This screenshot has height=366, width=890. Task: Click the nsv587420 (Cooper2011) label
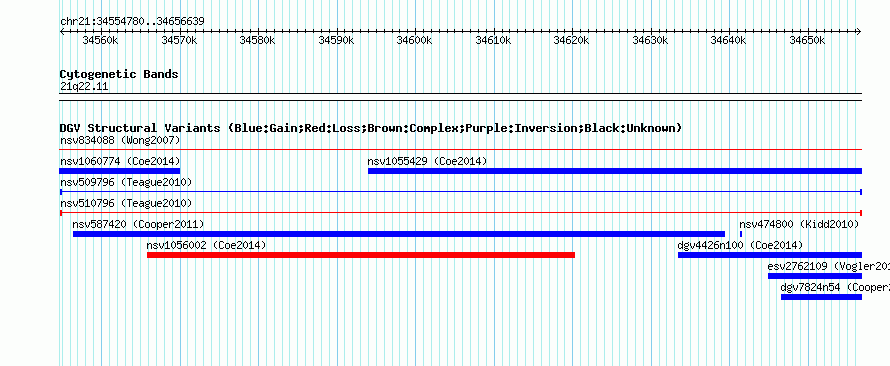(x=138, y=224)
